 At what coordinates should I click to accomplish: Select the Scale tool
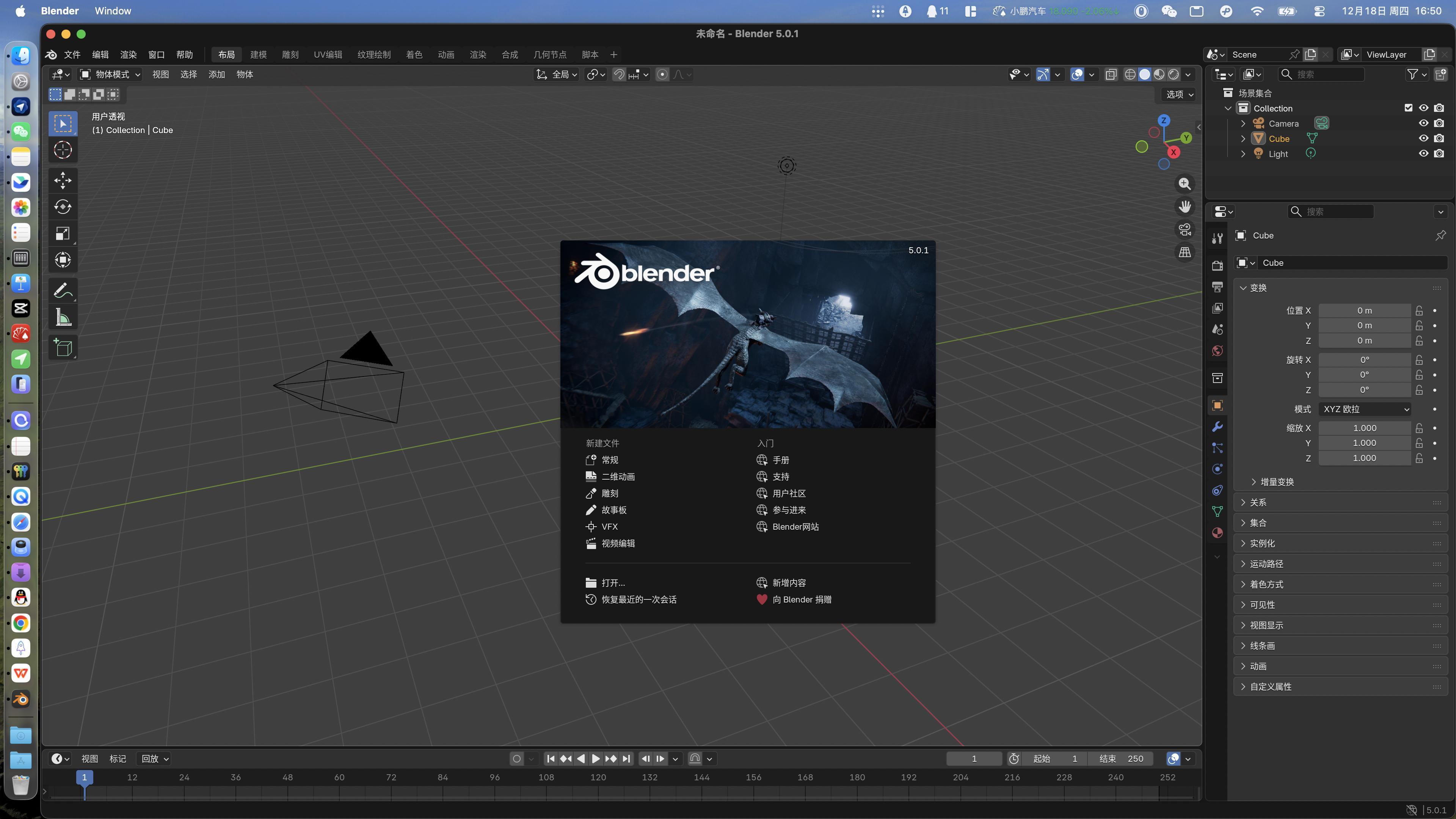(63, 234)
